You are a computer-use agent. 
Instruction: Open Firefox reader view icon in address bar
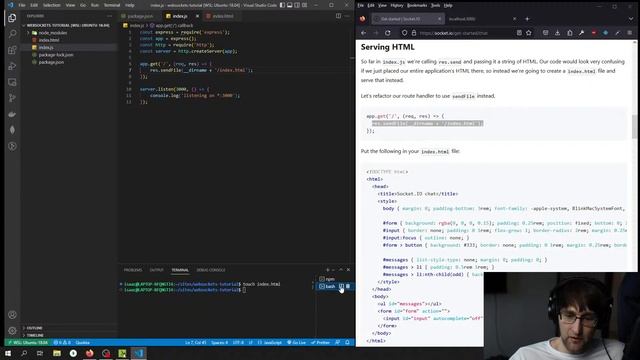(519, 33)
